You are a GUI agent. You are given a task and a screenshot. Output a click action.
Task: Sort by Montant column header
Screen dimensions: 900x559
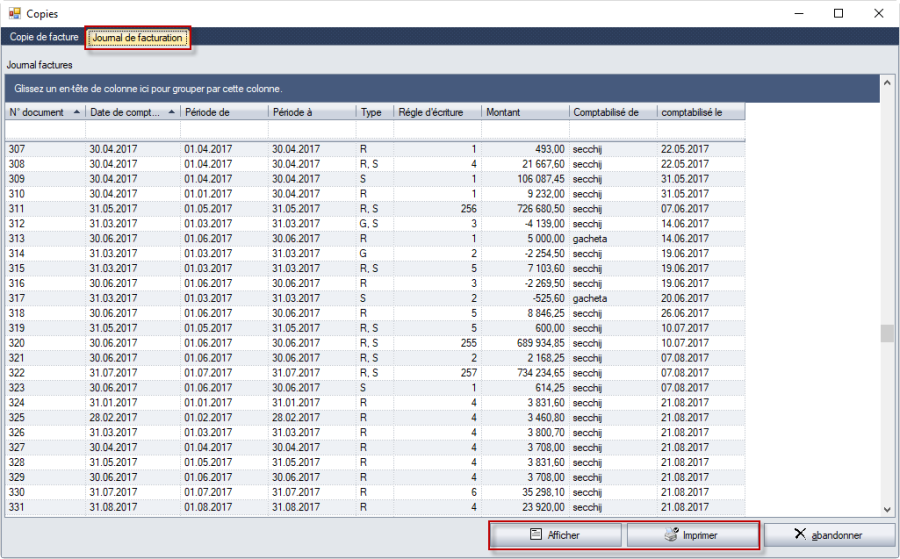pos(526,112)
